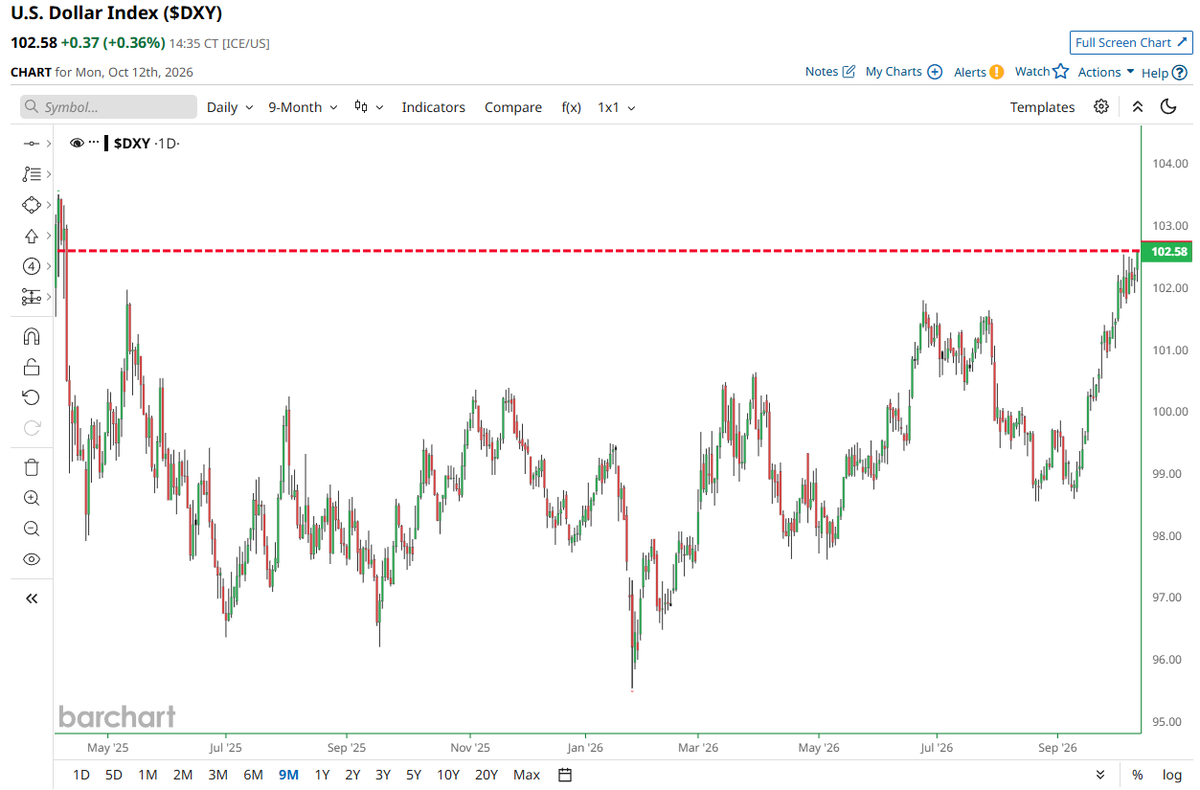The width and height of the screenshot is (1200, 790).
Task: Open chart settings gear
Action: click(1101, 107)
